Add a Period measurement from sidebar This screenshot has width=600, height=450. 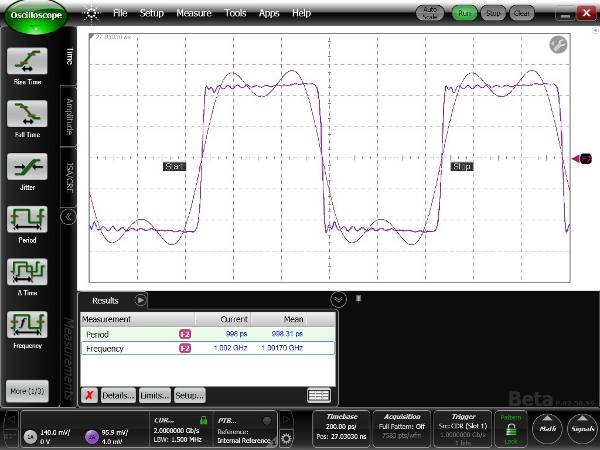tap(27, 220)
